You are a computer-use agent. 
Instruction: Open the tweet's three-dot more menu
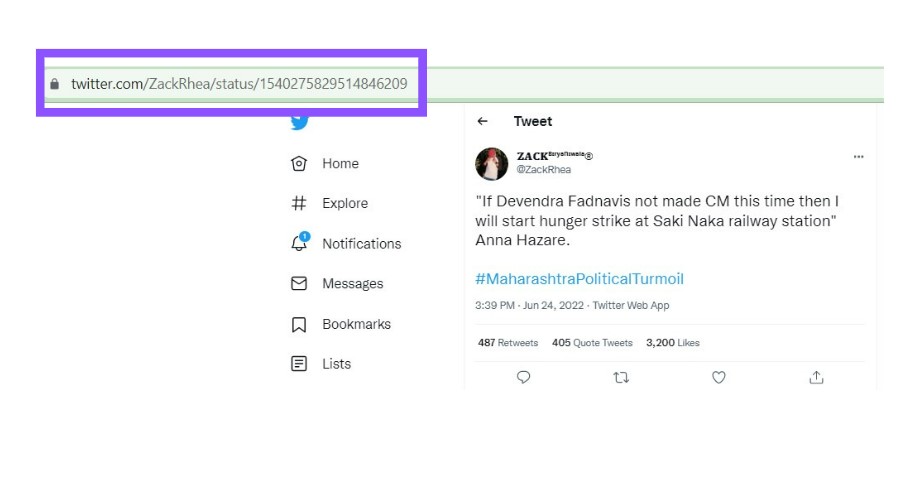[858, 157]
